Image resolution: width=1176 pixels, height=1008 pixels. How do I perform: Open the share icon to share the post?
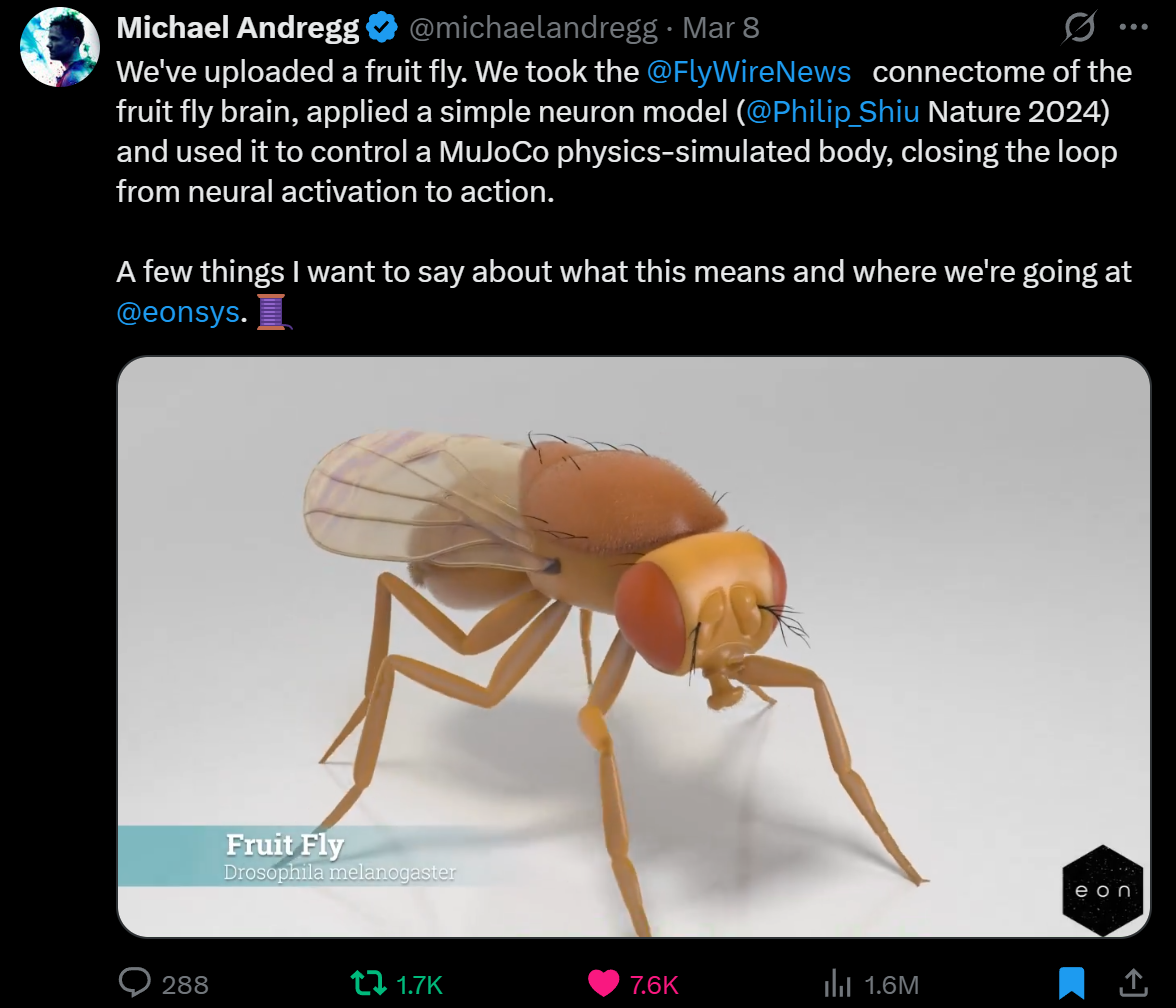tap(1134, 985)
